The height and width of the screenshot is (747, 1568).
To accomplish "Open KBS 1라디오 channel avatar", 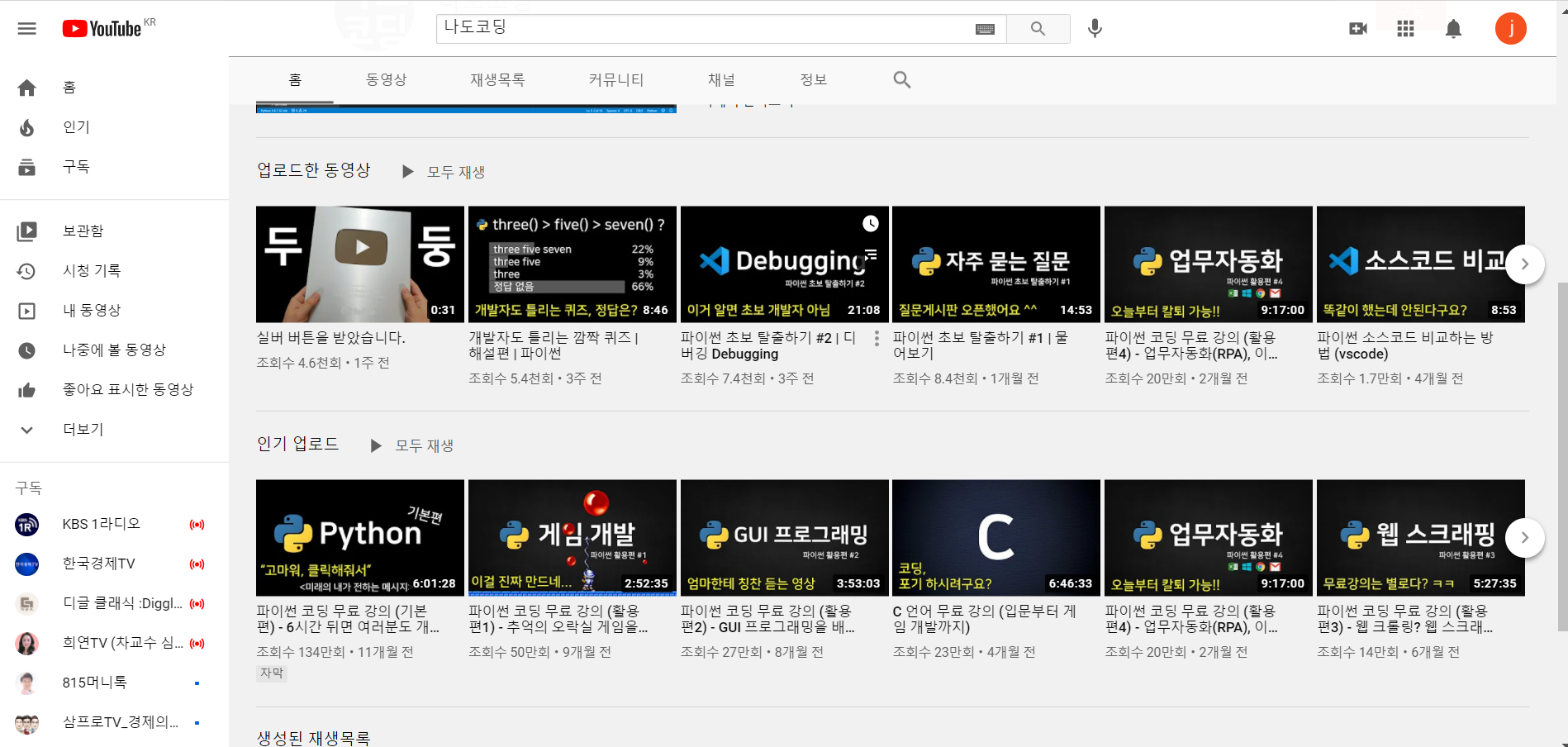I will (x=26, y=524).
